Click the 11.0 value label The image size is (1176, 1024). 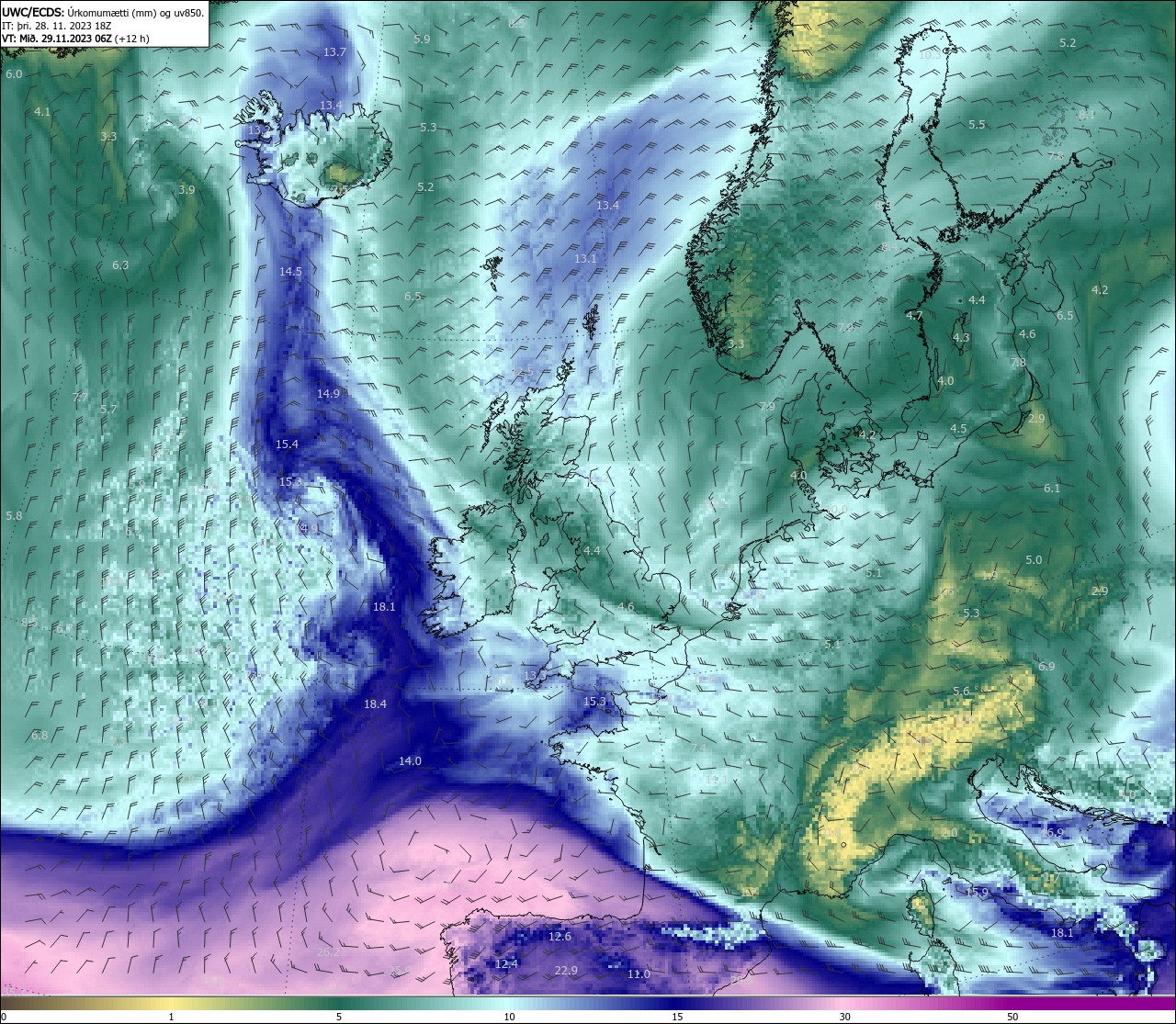coord(639,973)
